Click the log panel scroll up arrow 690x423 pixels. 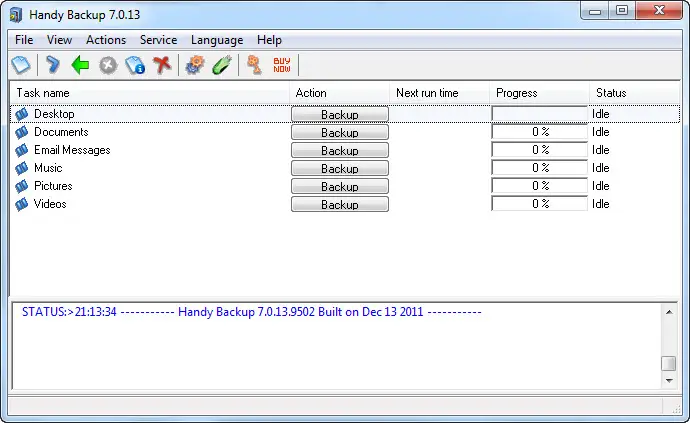point(669,312)
